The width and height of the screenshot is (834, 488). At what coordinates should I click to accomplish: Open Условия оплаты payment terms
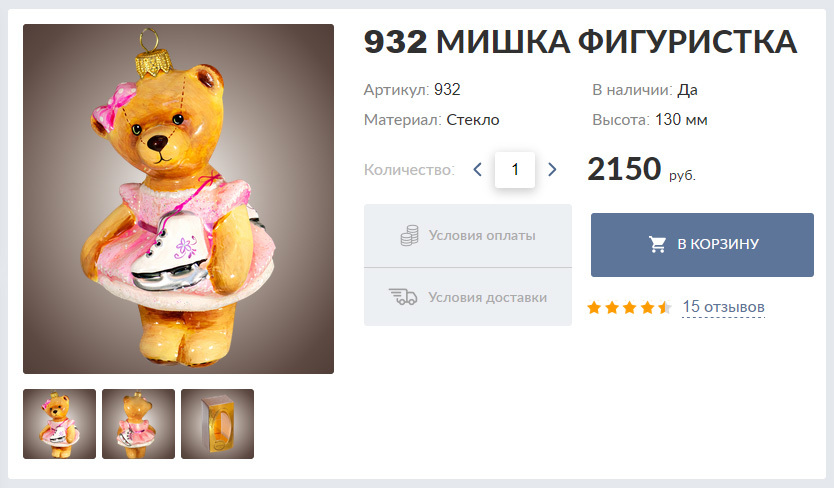pos(468,236)
